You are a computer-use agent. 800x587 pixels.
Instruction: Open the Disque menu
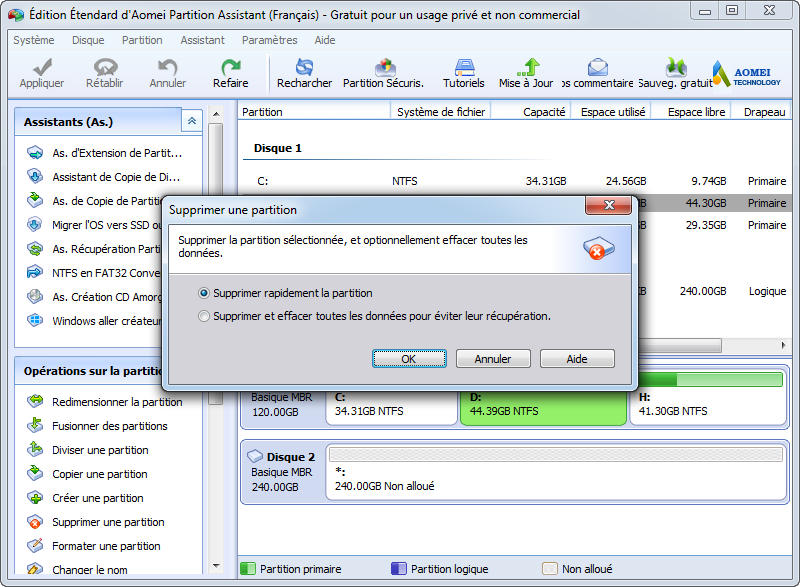[88, 40]
